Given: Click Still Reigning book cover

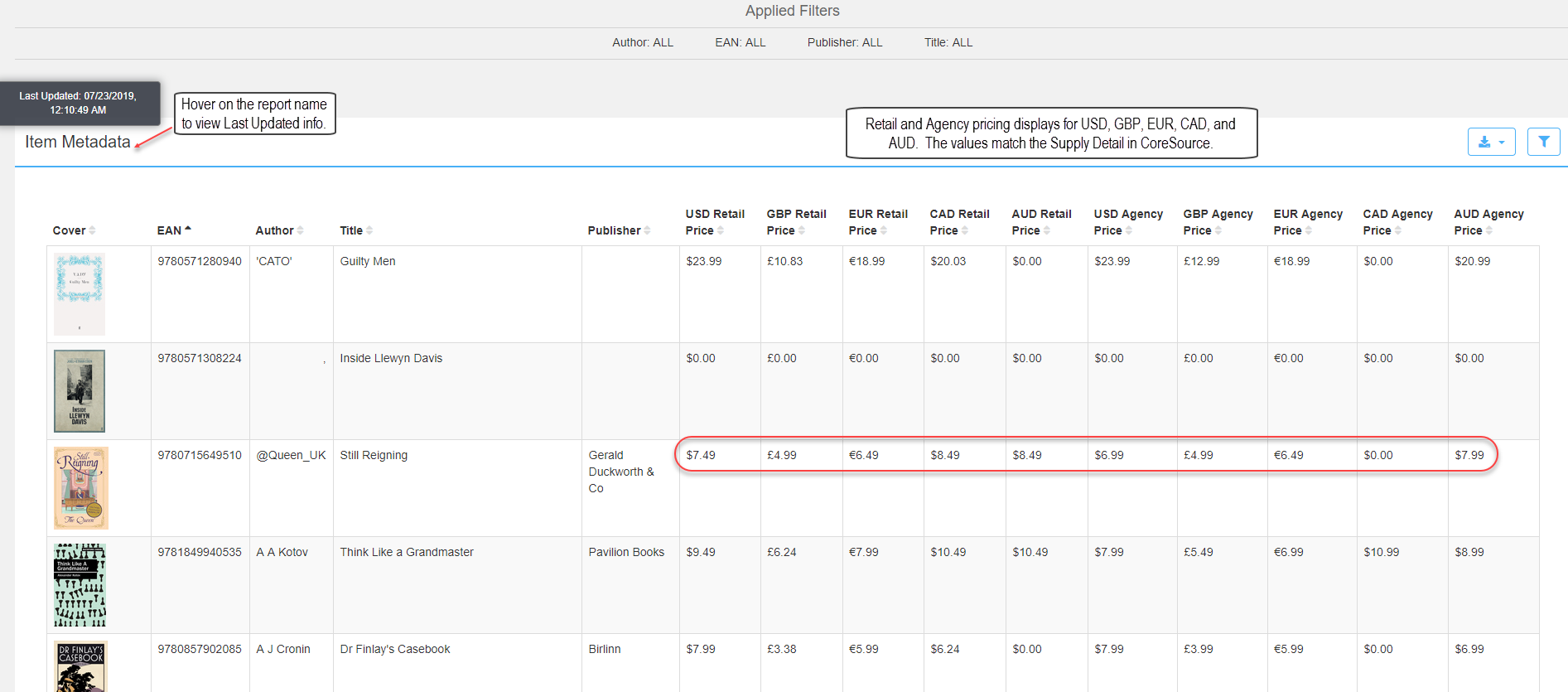Looking at the screenshot, I should [81, 488].
